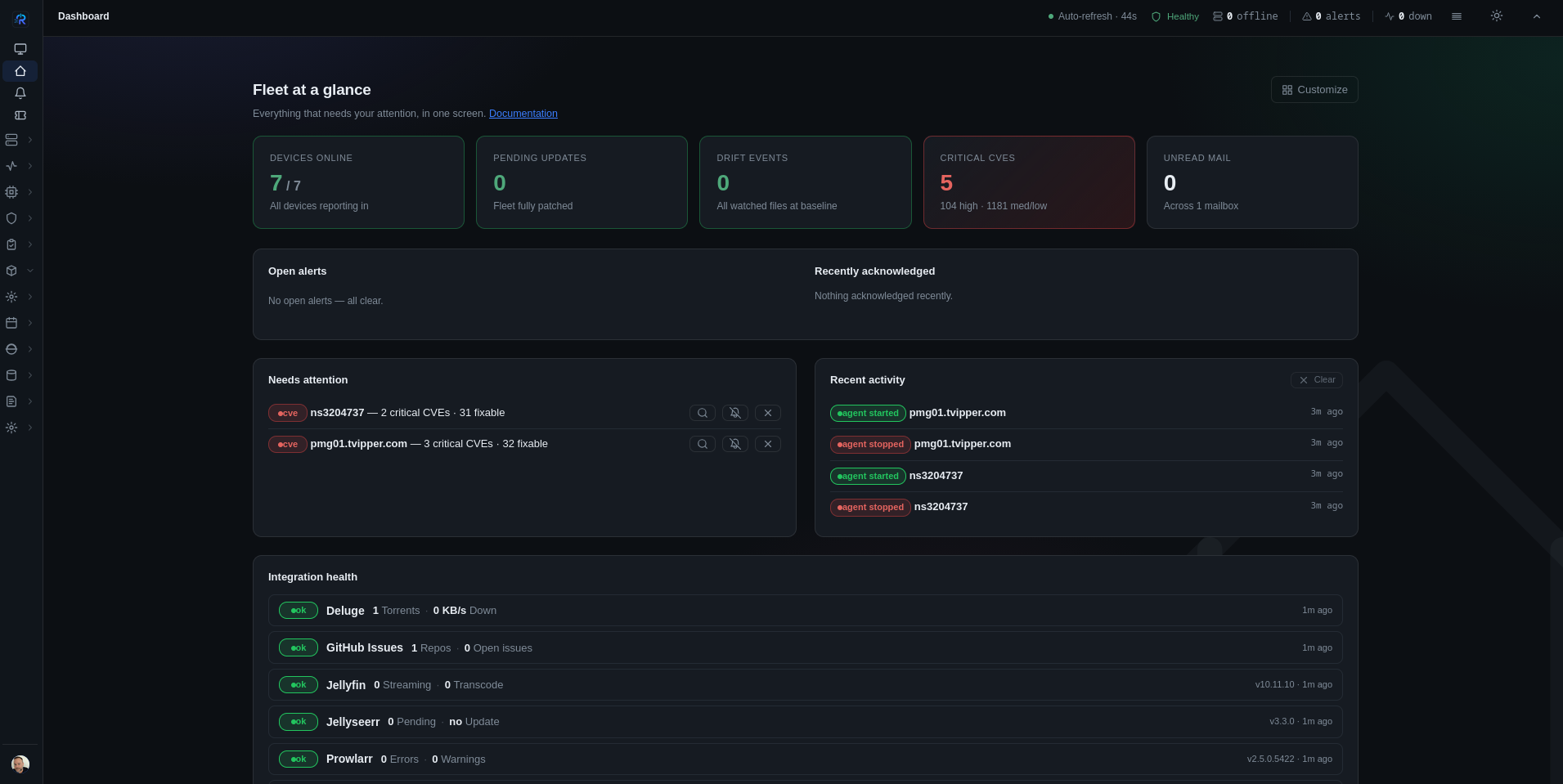
Task: Mute the pmg01.tvipper.com CVE attention item
Action: click(x=735, y=444)
